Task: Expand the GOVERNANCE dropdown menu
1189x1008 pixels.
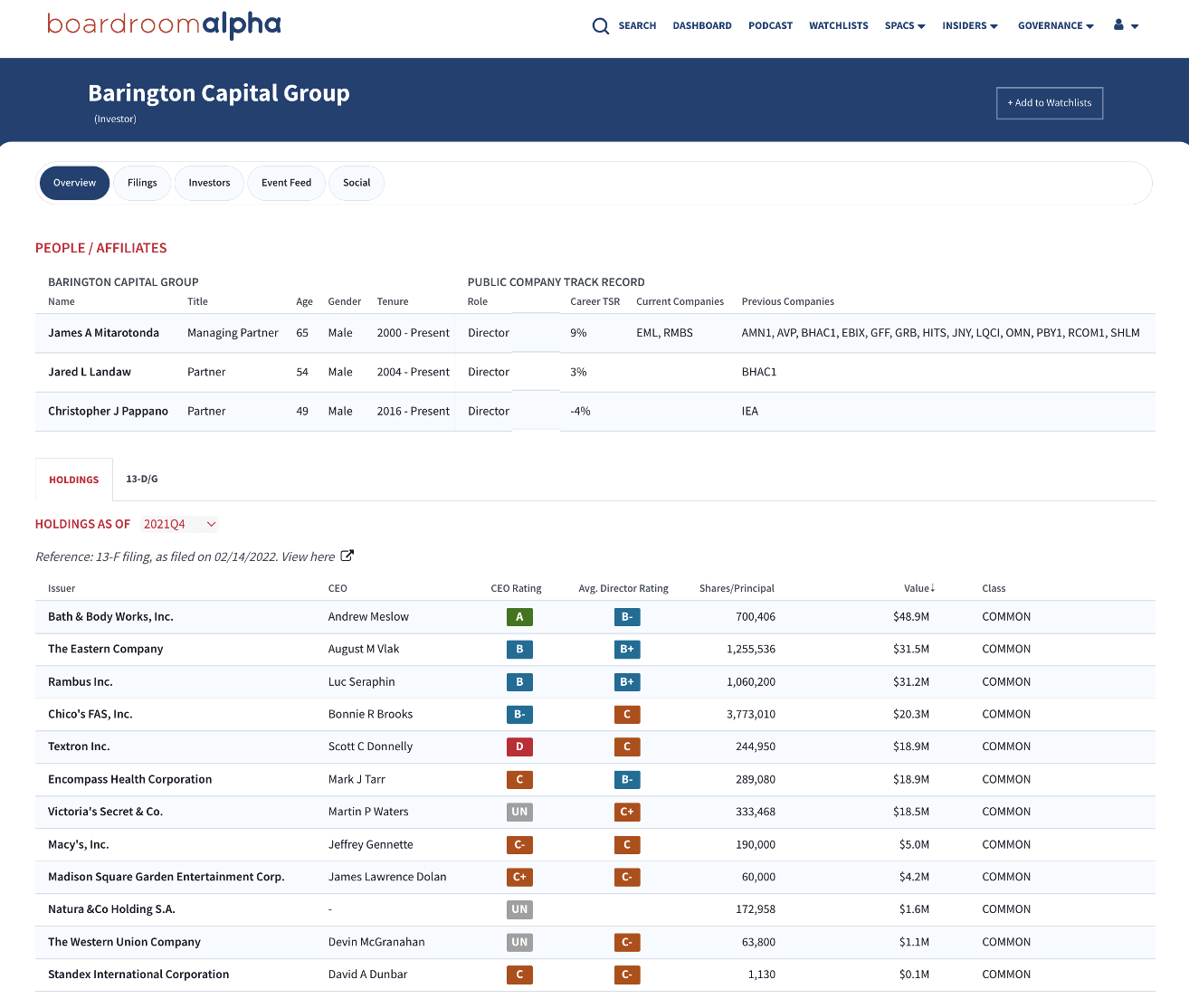Action: click(x=1056, y=26)
